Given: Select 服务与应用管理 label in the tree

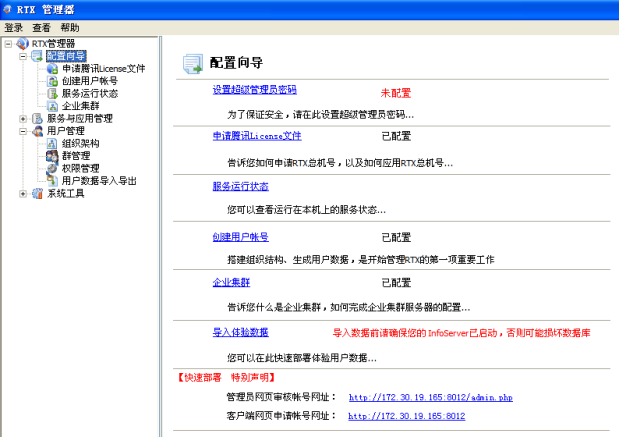Looking at the screenshot, I should pyautogui.click(x=80, y=119).
